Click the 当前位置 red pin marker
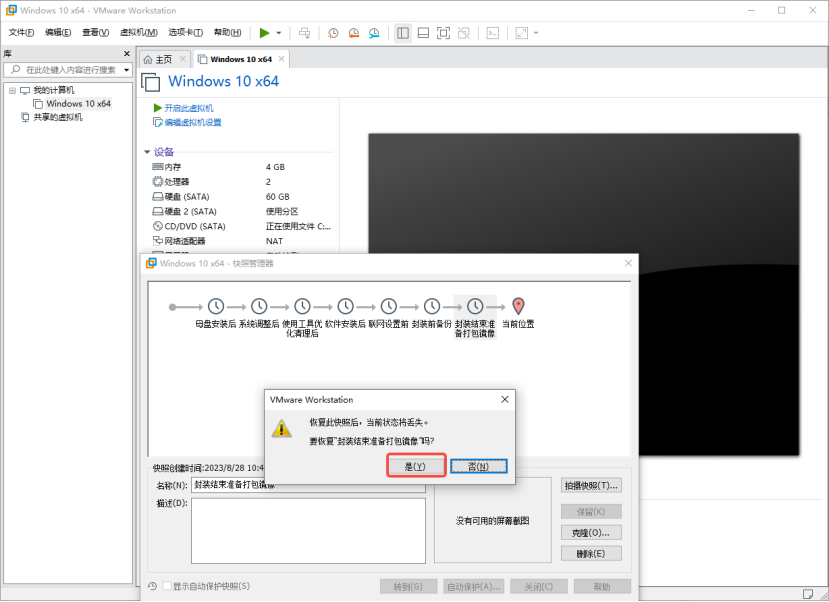 pyautogui.click(x=518, y=306)
